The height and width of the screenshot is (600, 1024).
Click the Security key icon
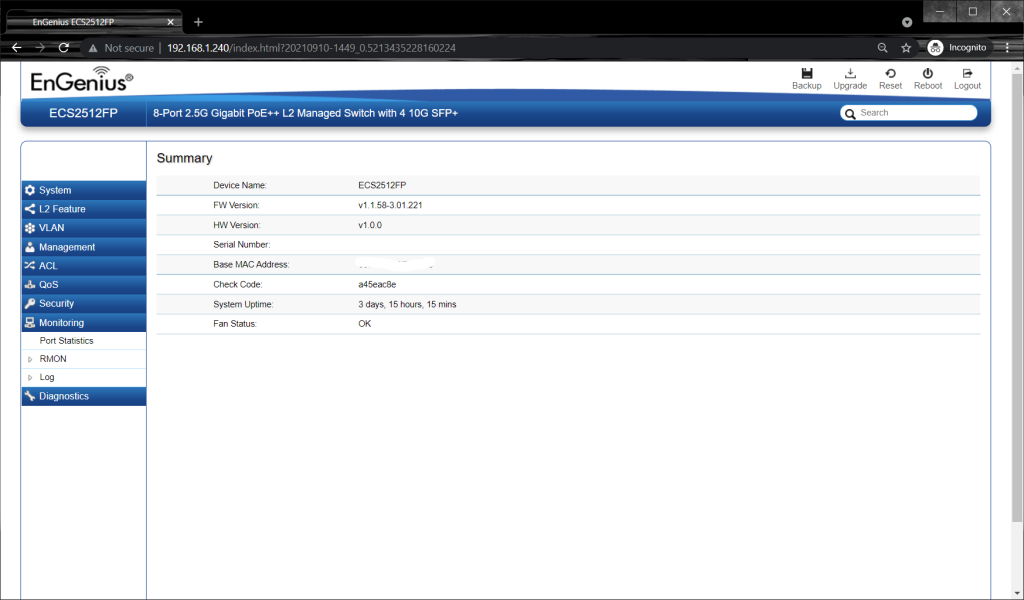click(30, 304)
